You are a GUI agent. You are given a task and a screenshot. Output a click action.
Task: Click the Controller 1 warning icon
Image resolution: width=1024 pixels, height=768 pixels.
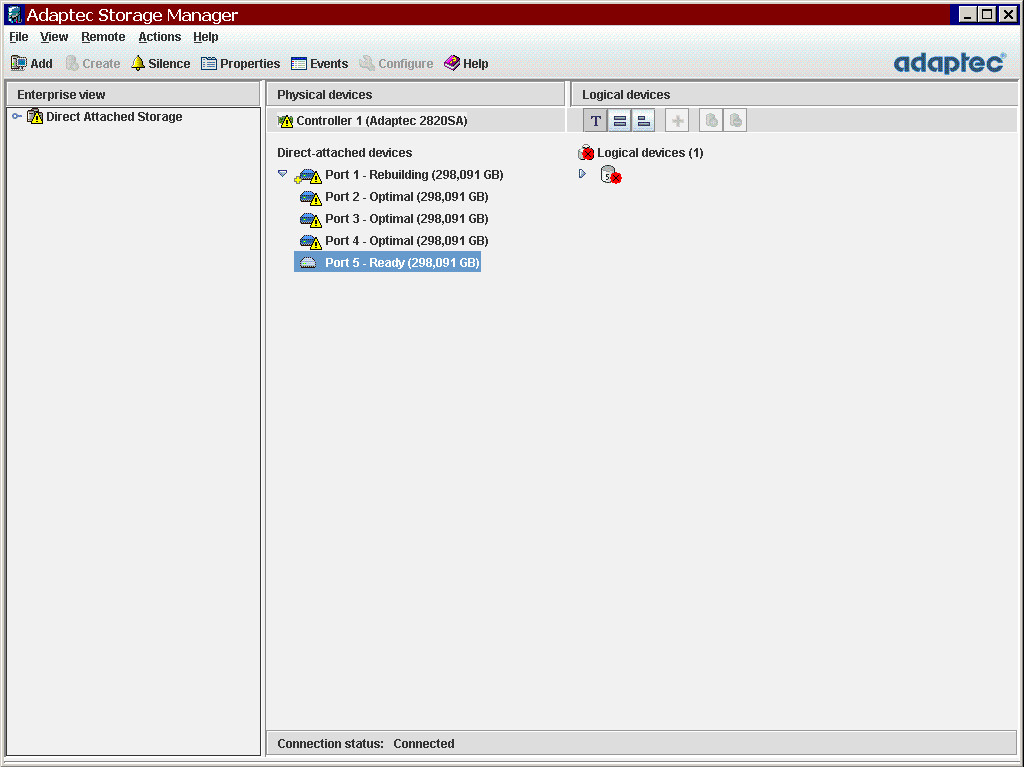[x=285, y=121]
